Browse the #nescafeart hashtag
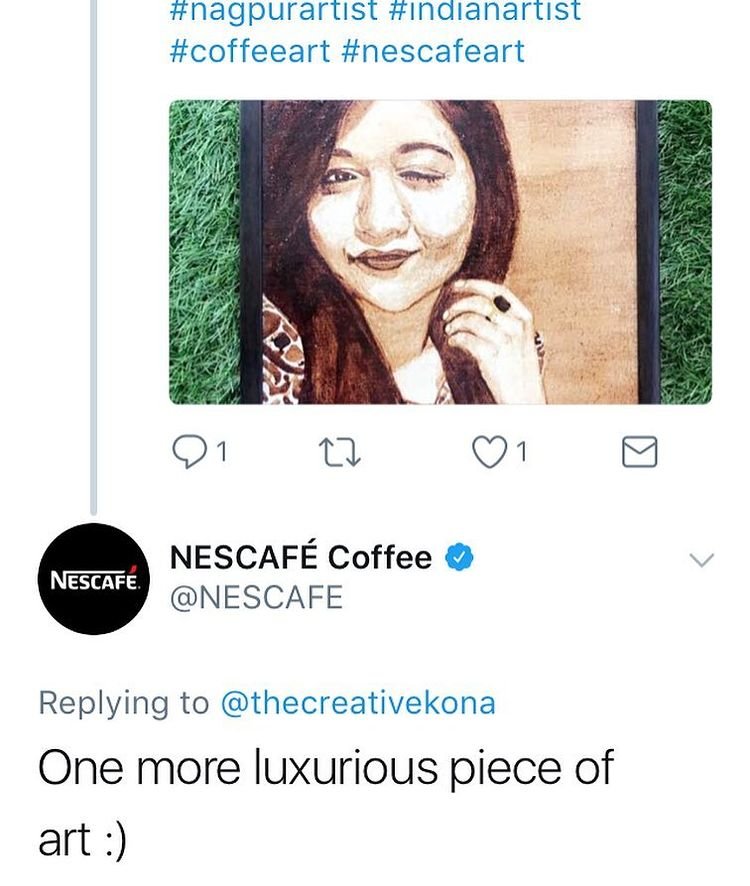Screen dimensions: 750x886 point(433,51)
